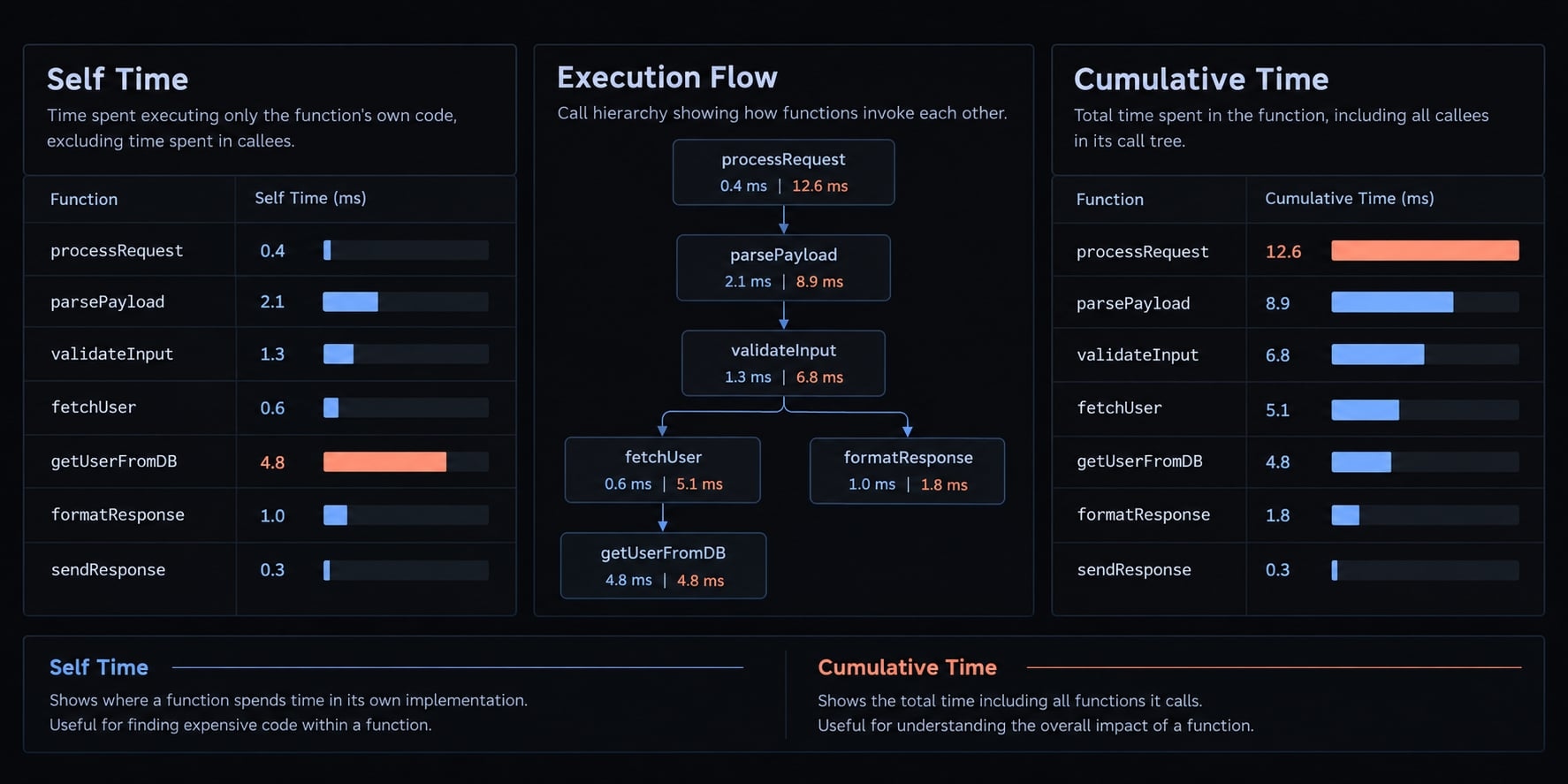Click Function header in Self Time table
This screenshot has width=1568, height=784.
pos(84,199)
